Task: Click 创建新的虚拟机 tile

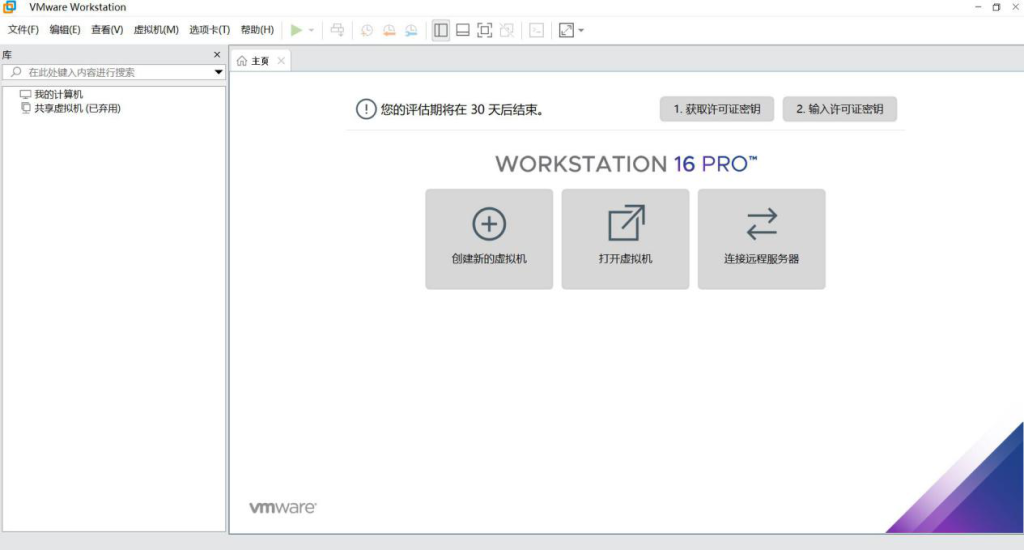Action: (x=489, y=239)
